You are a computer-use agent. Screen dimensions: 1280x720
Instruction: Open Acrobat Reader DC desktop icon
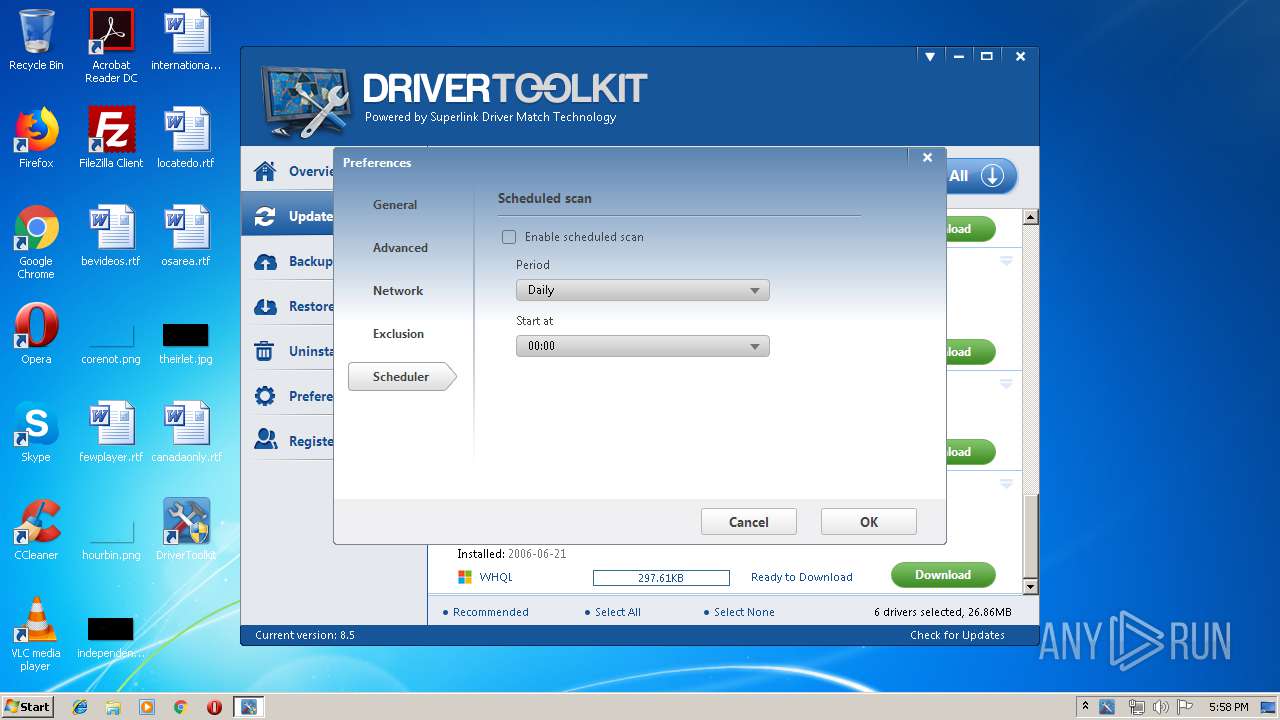coord(111,45)
